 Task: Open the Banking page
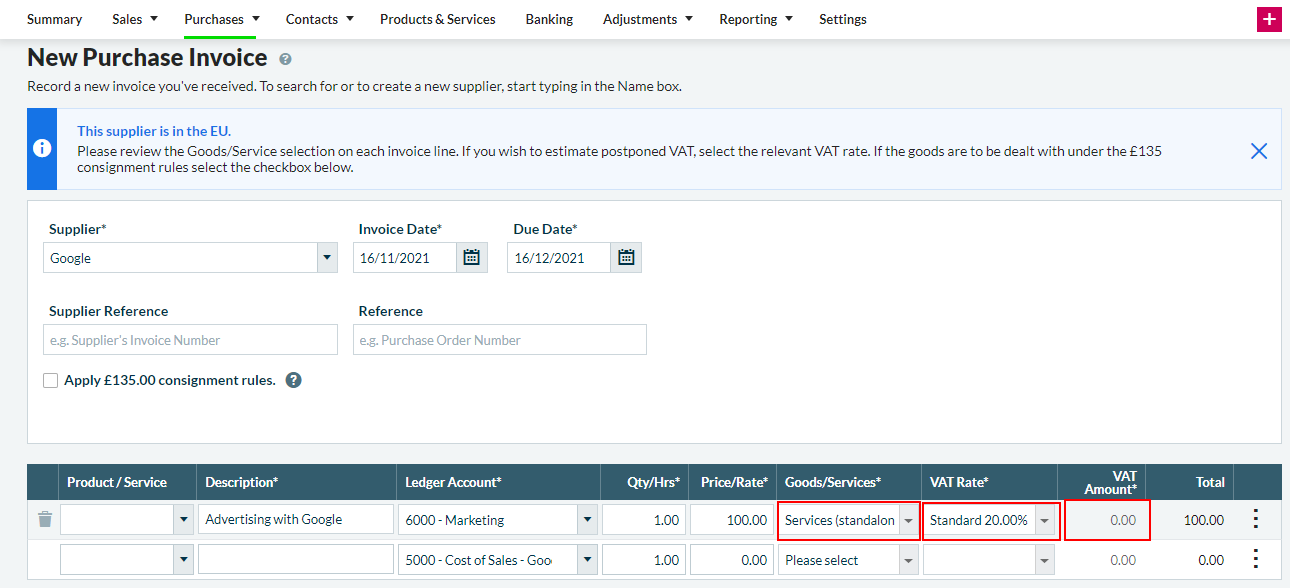click(x=549, y=19)
